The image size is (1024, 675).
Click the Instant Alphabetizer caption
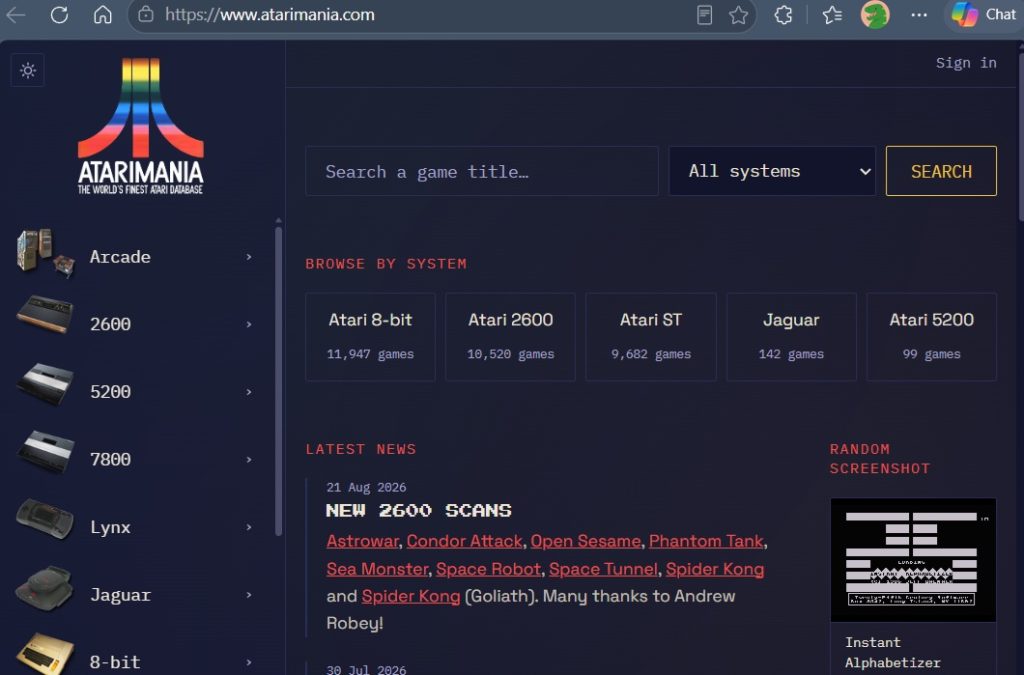point(892,652)
